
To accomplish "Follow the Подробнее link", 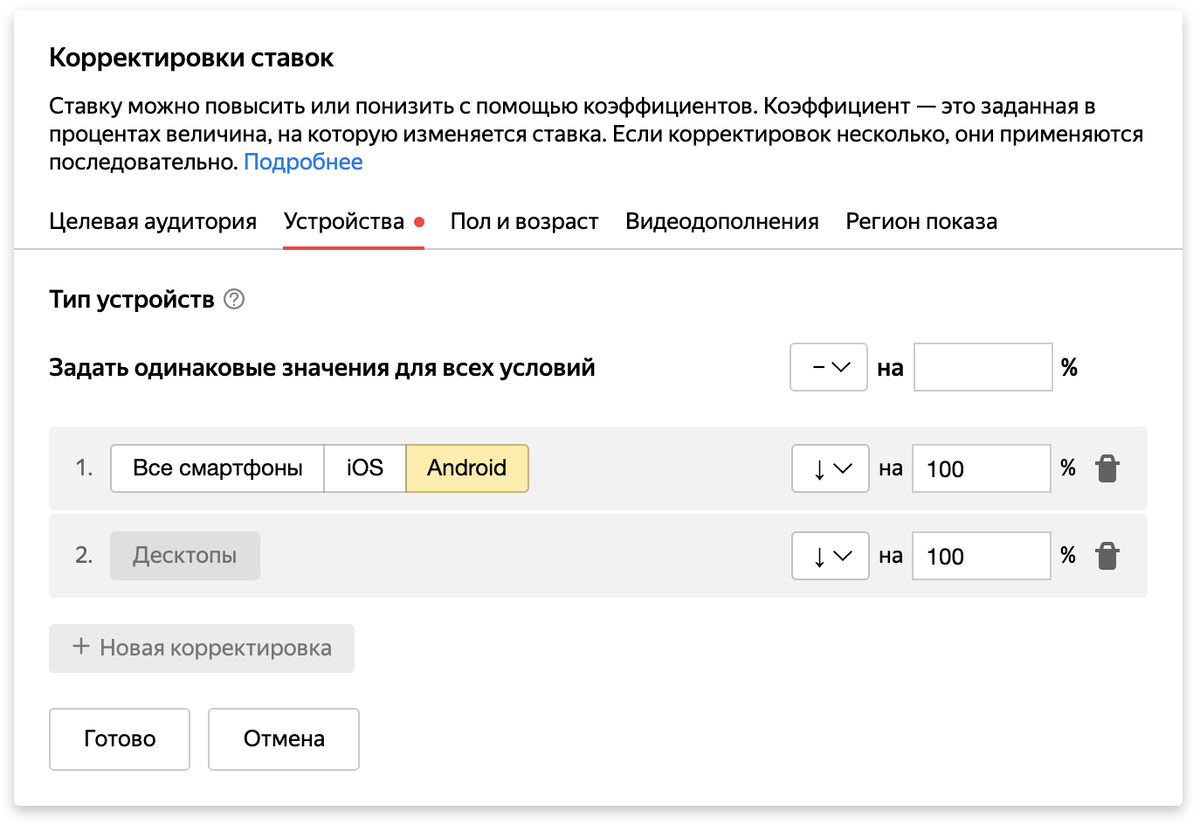I will tap(303, 162).
